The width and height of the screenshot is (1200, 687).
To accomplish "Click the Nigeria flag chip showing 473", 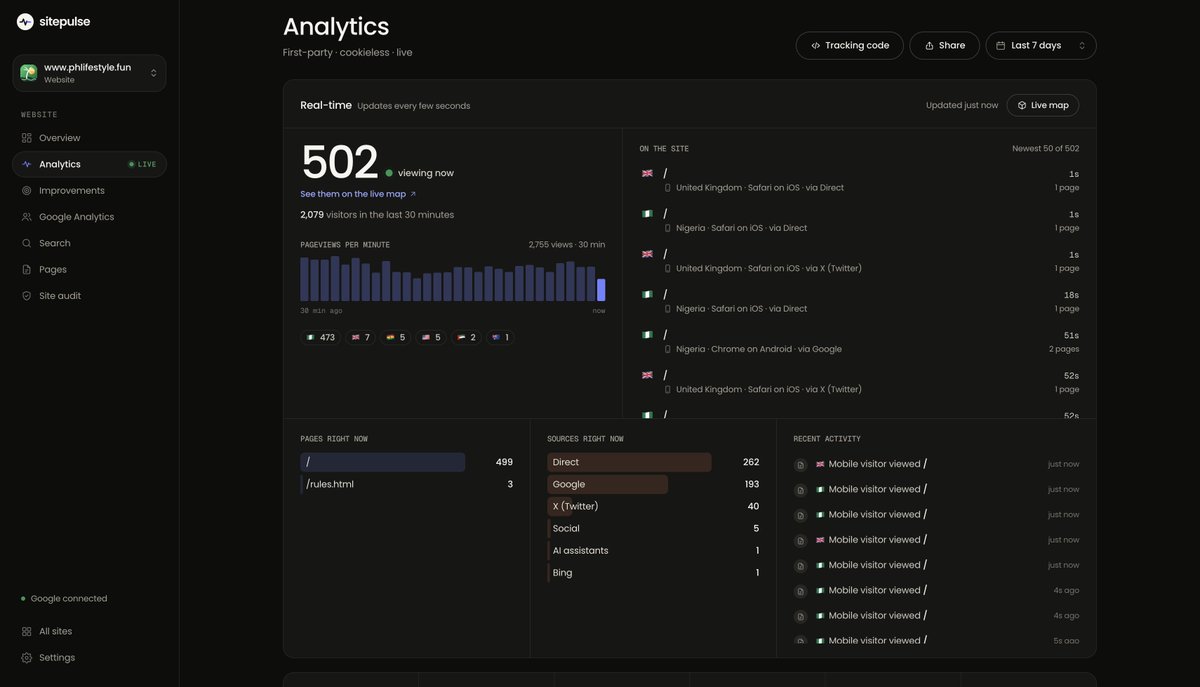I will [320, 338].
